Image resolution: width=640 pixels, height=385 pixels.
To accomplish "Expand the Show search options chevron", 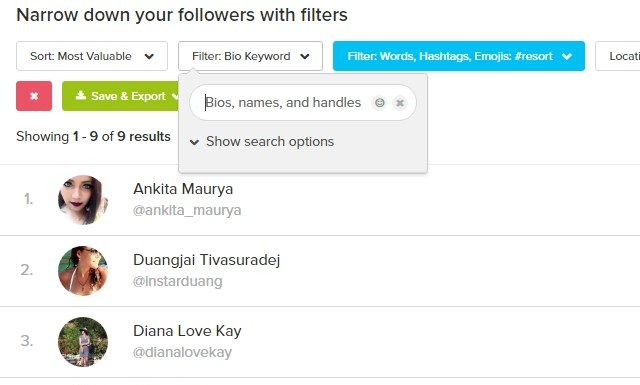I will (194, 142).
